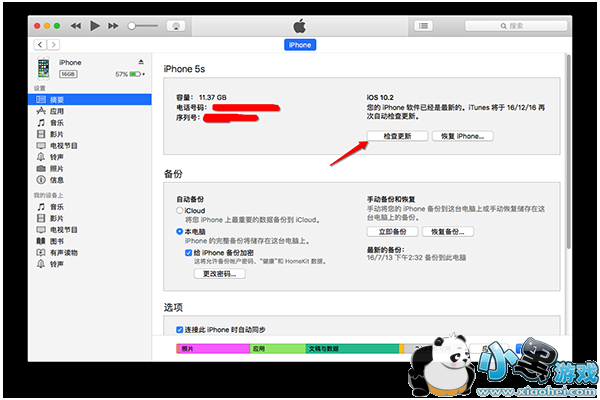The image size is (600, 400).
Task: Click the 恢复 iPhone... button
Action: coord(463,136)
